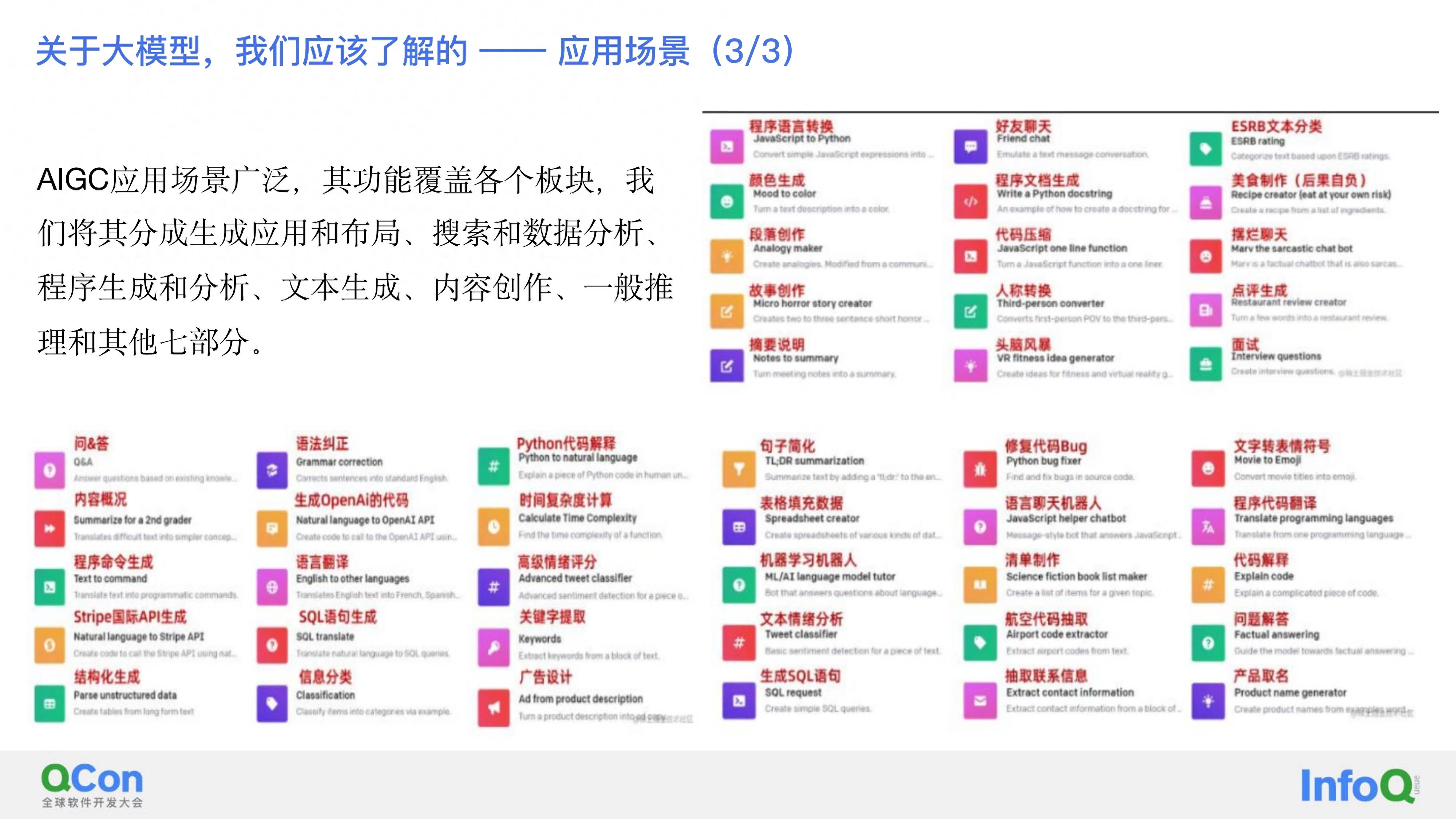The width and height of the screenshot is (1456, 819).
Task: Click the JavaScript one line function icon
Action: (970, 257)
